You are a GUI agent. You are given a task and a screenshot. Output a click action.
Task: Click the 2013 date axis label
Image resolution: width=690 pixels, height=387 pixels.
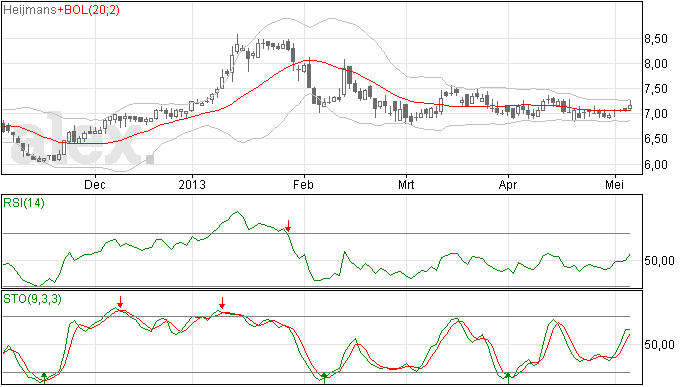point(192,184)
